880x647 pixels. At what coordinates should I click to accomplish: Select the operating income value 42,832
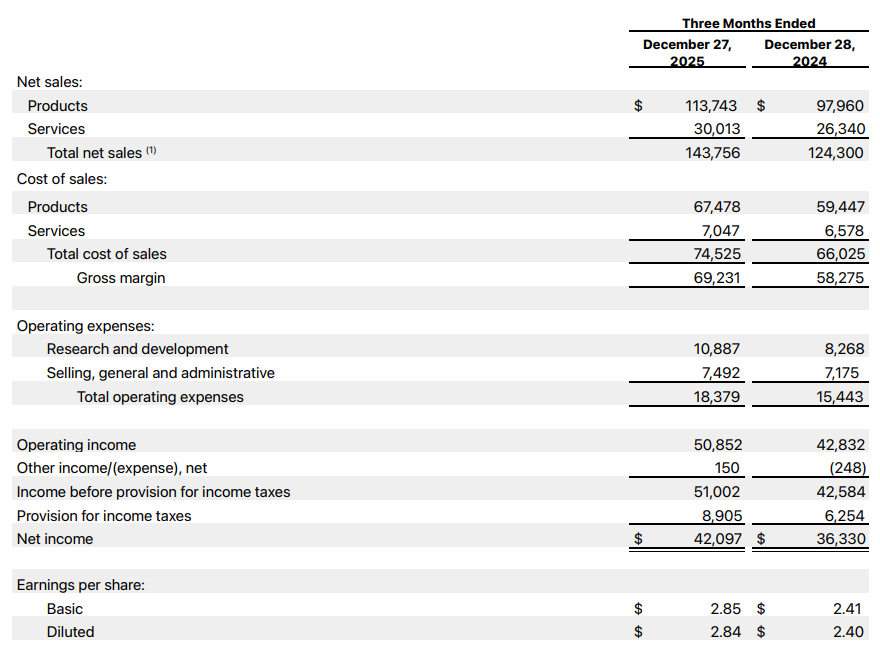[840, 445]
